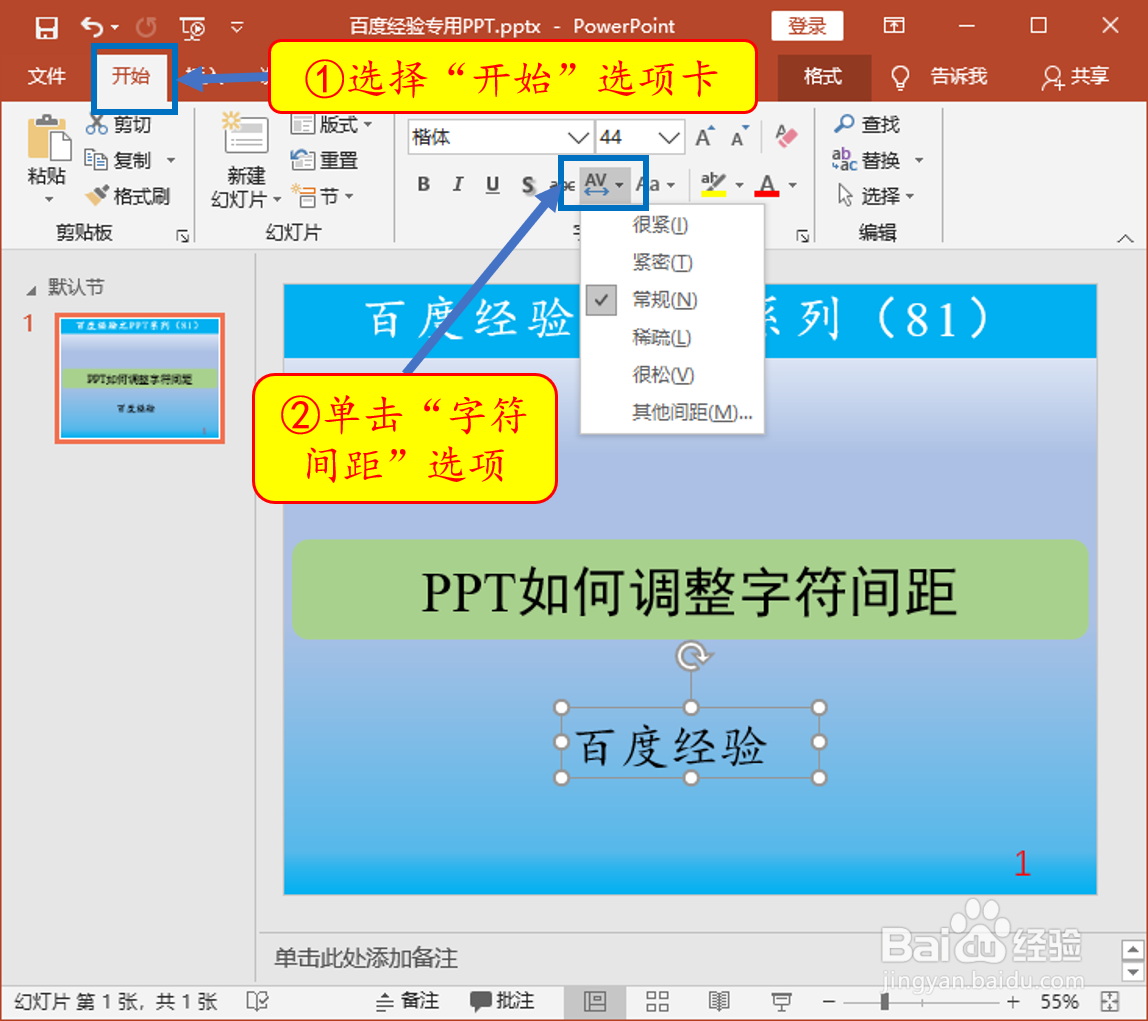Open the 批注 comments pane

(502, 1001)
